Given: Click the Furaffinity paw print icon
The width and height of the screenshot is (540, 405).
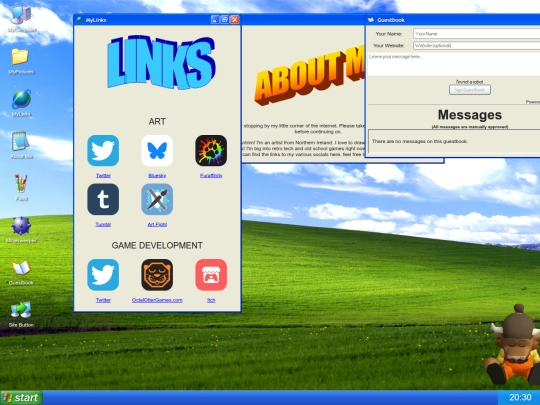Looking at the screenshot, I should coord(211,150).
